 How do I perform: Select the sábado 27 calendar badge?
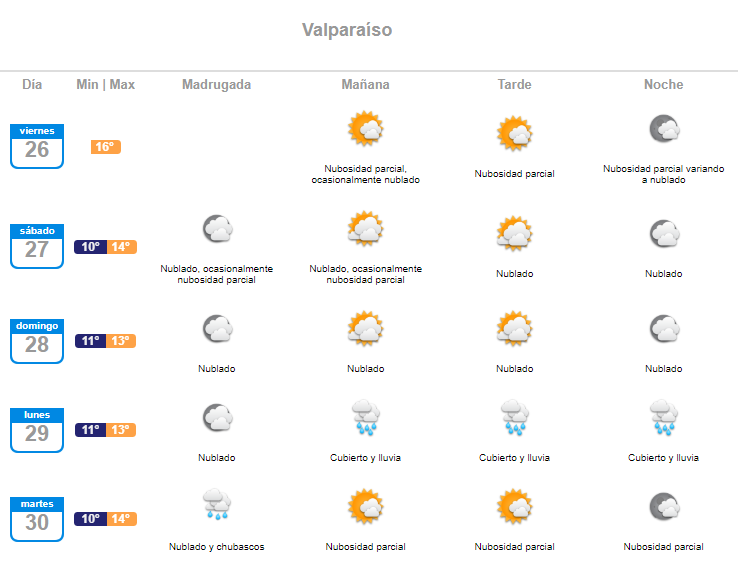point(37,246)
